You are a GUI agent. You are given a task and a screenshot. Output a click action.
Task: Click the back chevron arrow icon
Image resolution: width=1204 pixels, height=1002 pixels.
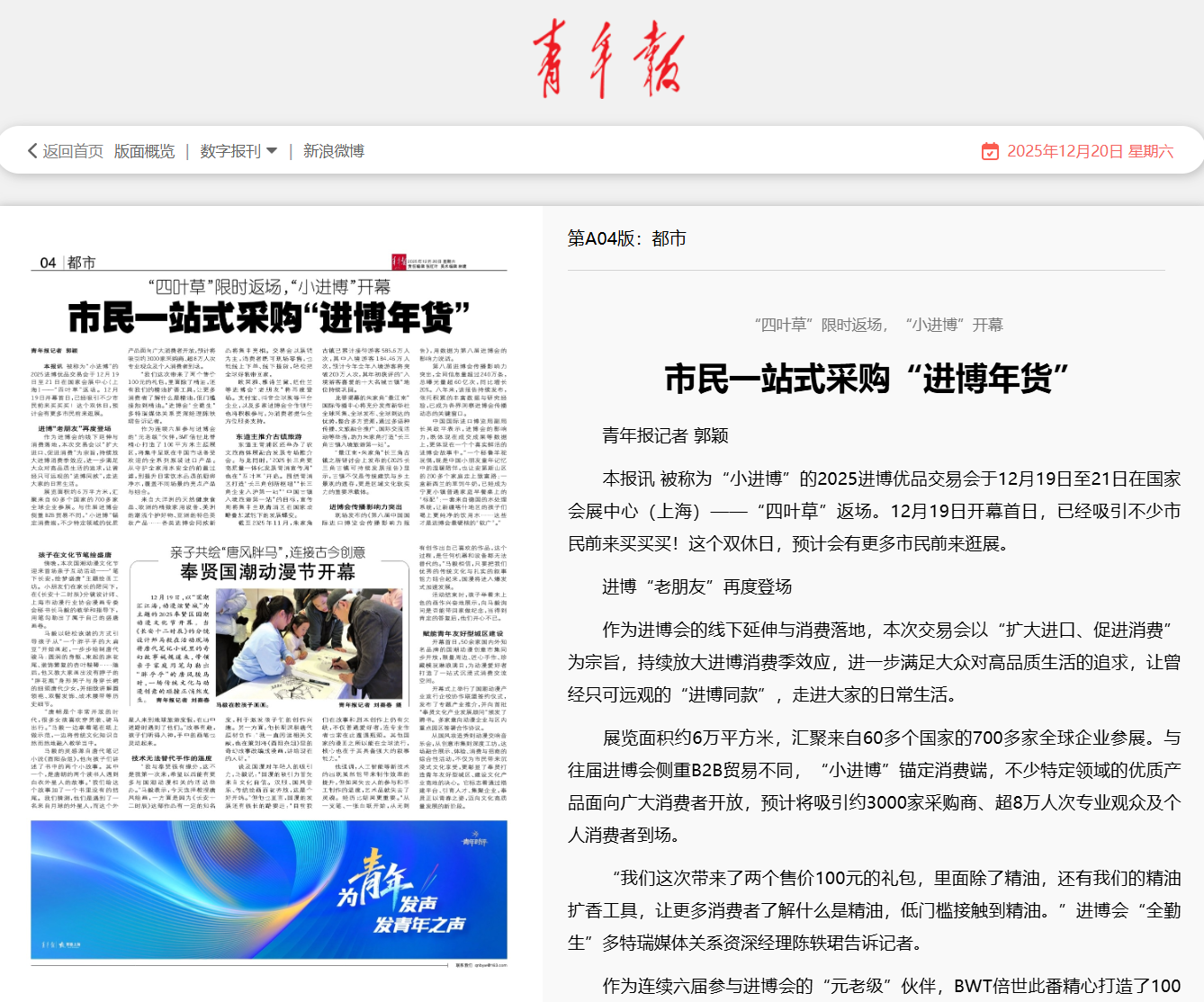(x=32, y=151)
